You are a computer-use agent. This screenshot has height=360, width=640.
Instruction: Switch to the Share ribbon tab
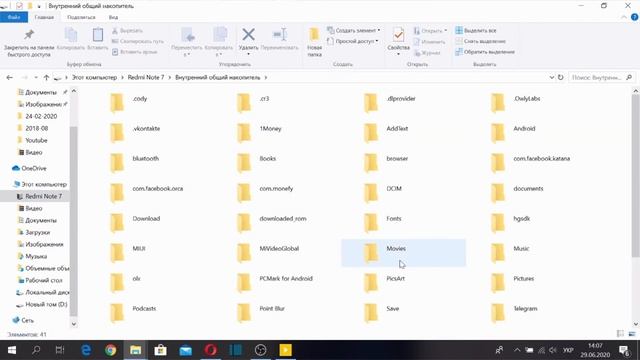click(x=81, y=17)
